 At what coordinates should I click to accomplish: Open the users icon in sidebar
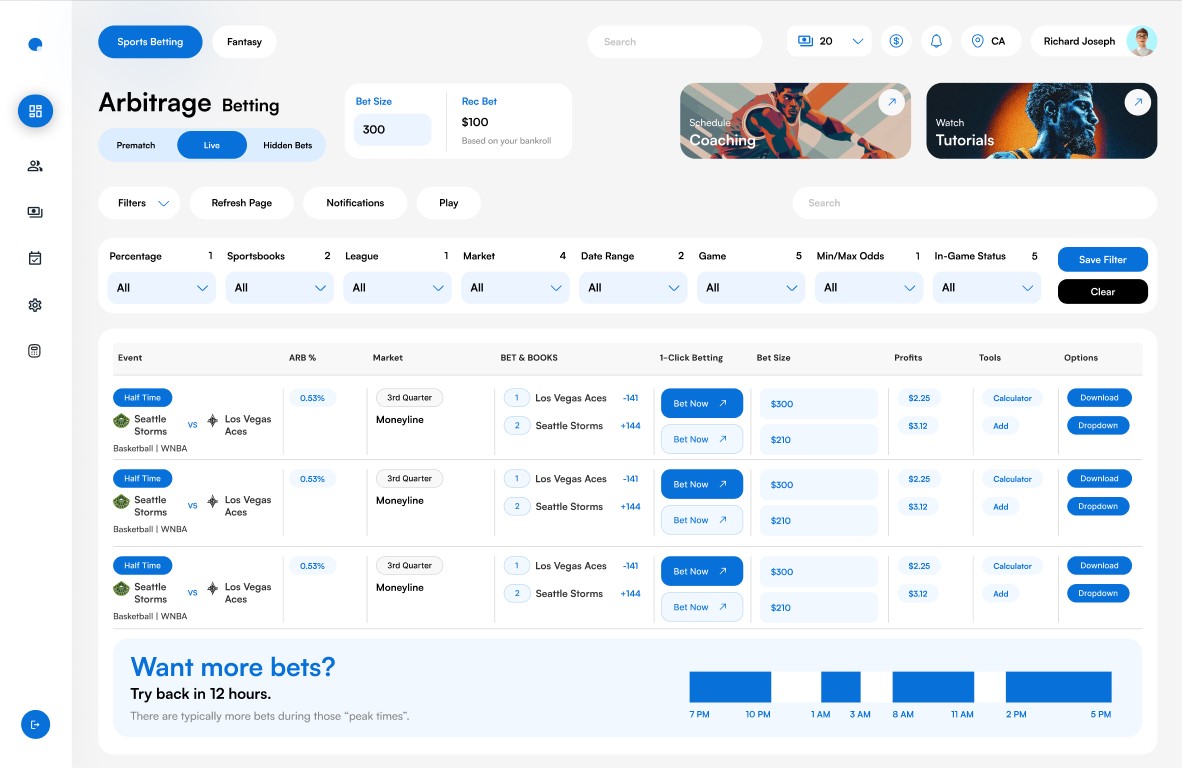pyautogui.click(x=35, y=166)
